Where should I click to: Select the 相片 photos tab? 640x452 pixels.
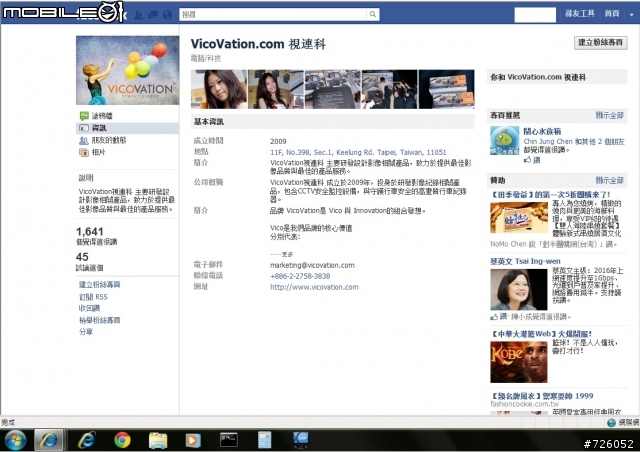98,152
